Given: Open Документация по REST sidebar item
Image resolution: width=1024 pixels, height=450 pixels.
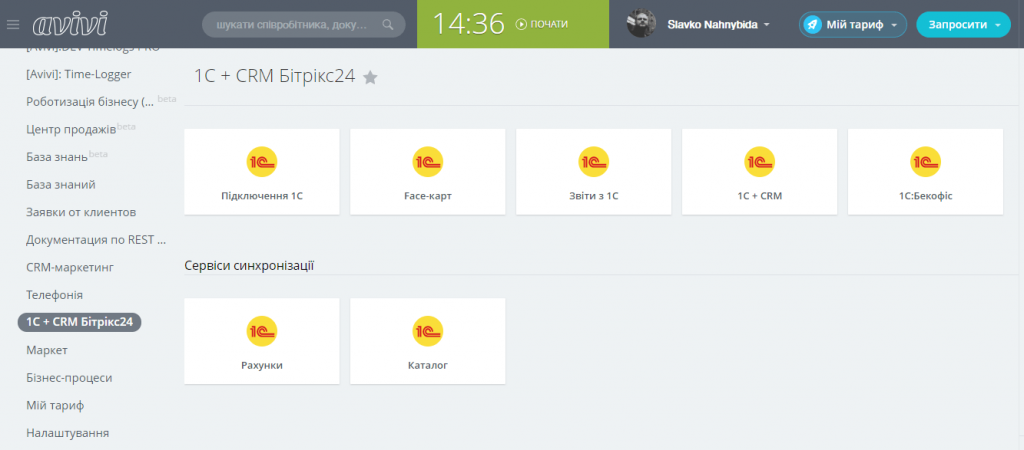Looking at the screenshot, I should (96, 240).
